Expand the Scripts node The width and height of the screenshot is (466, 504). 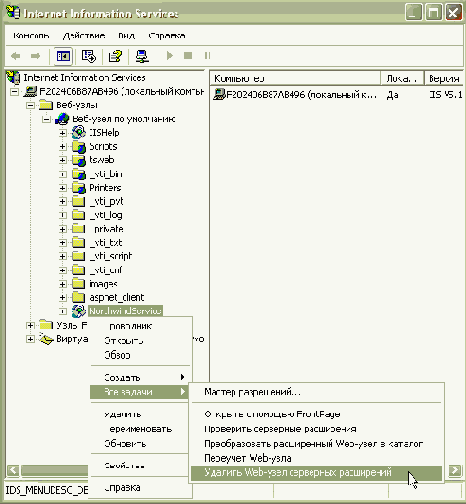click(63, 147)
